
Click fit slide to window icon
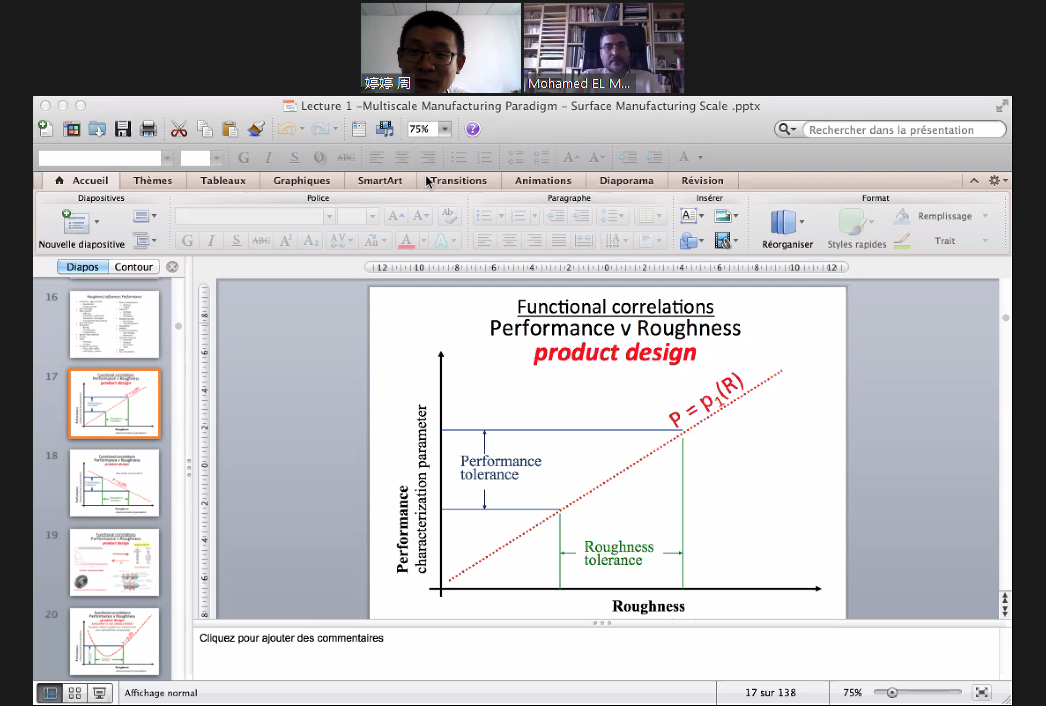tap(981, 692)
